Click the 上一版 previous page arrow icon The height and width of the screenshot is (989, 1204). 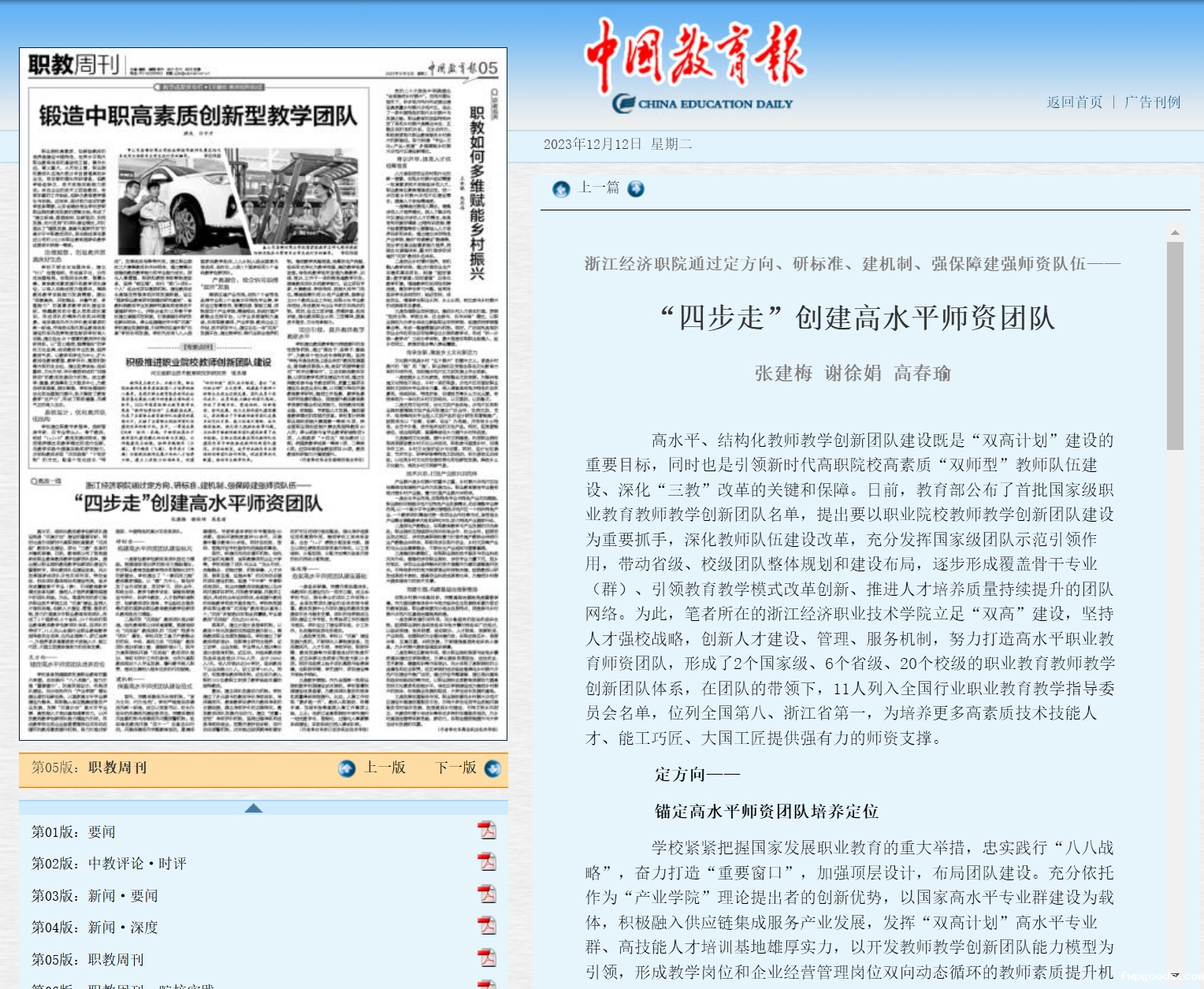347,768
